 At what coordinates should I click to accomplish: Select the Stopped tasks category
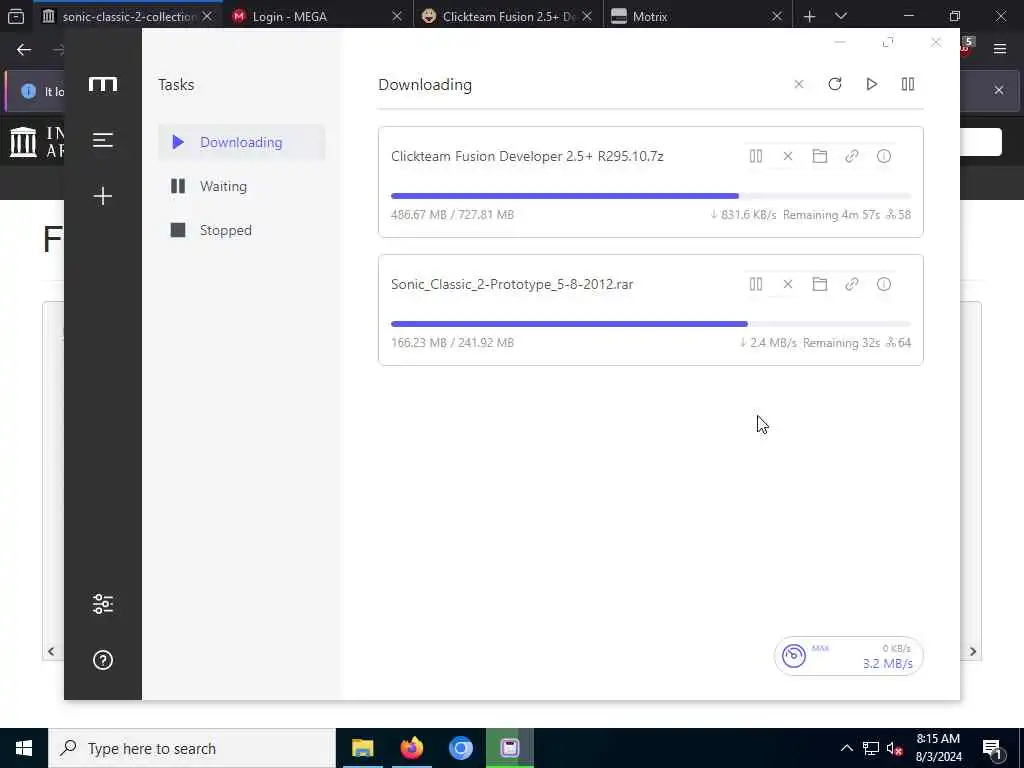pos(242,231)
